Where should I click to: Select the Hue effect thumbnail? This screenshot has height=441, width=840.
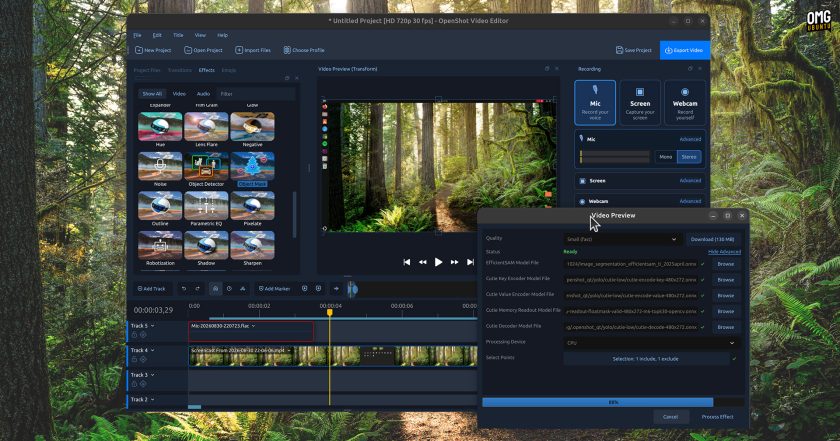160,129
